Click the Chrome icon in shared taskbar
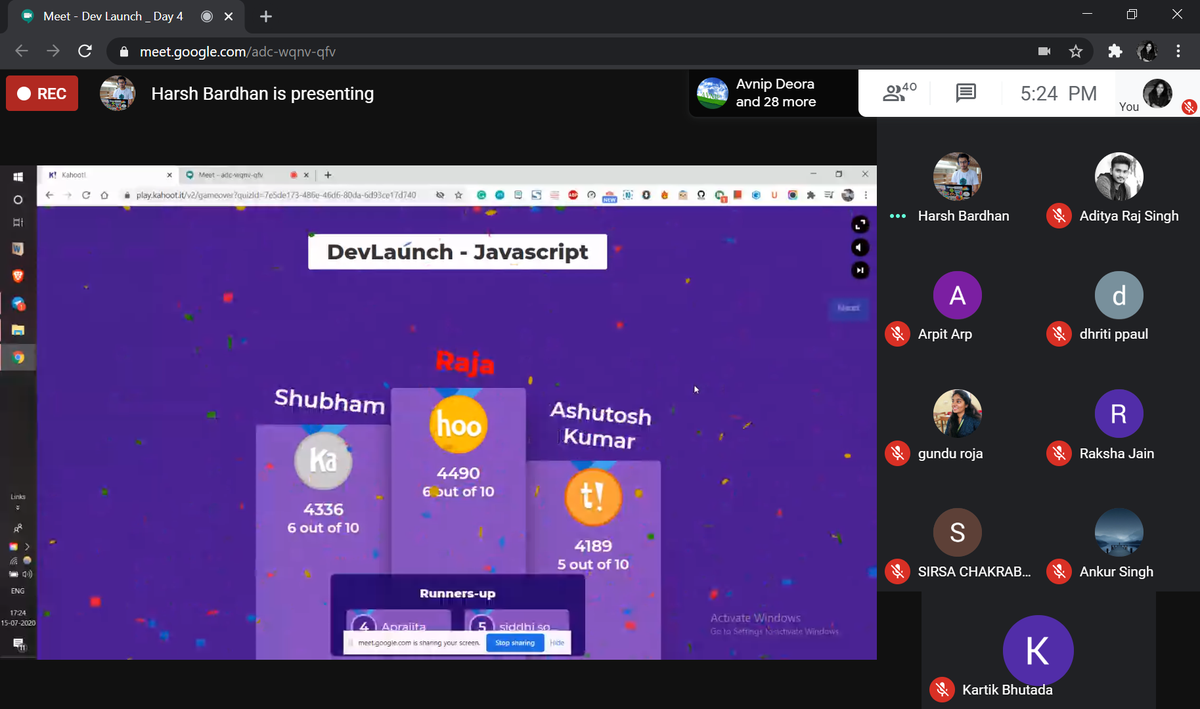 18,357
